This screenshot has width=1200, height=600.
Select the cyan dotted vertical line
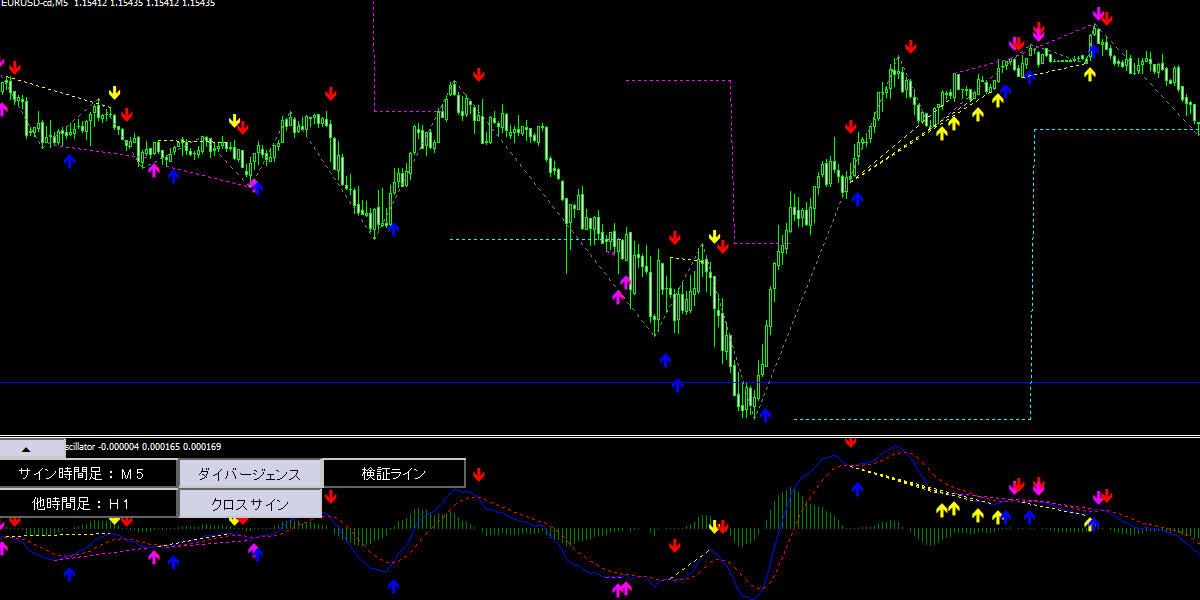(x=1031, y=300)
